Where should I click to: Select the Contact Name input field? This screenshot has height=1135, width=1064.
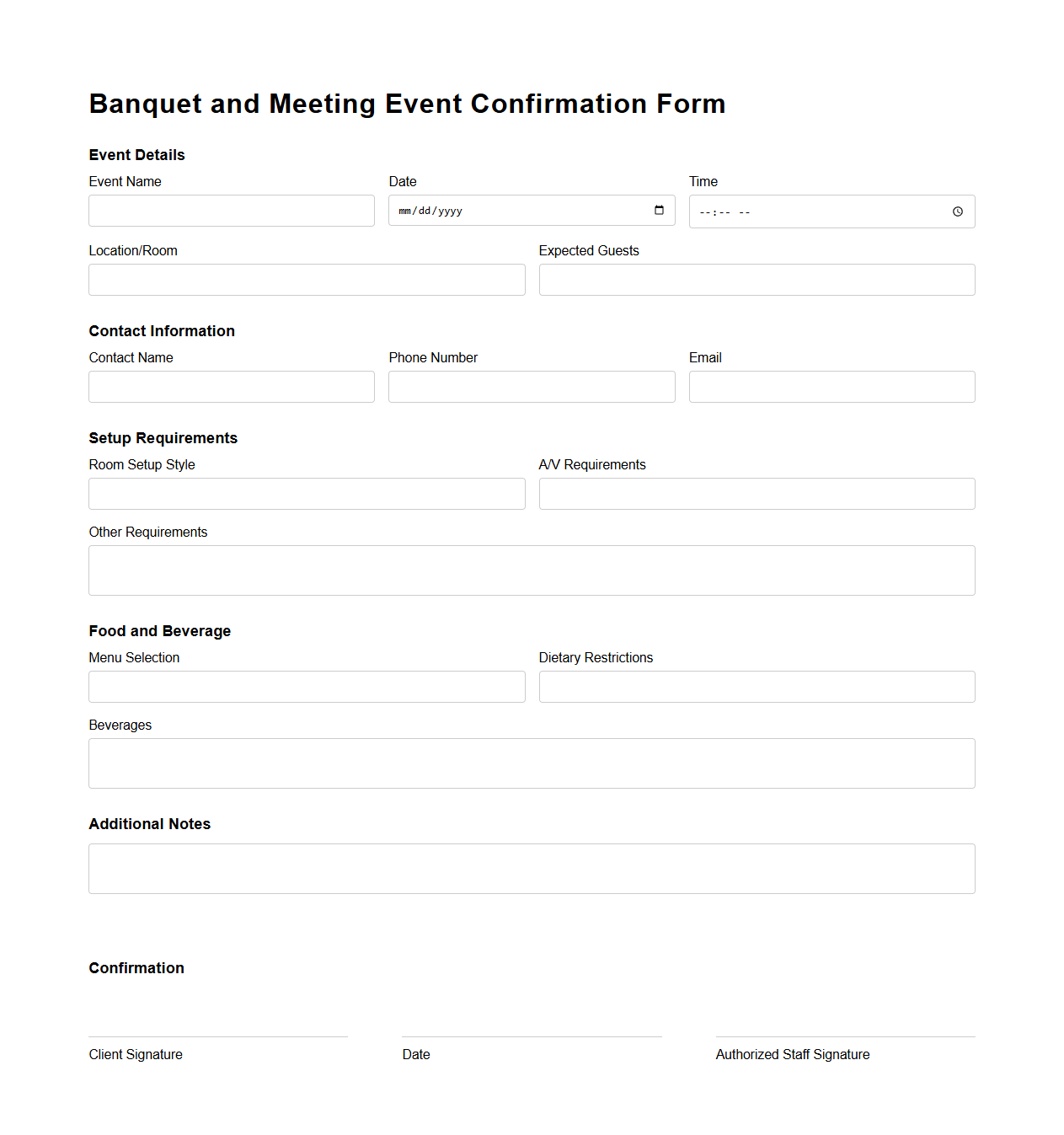click(231, 386)
